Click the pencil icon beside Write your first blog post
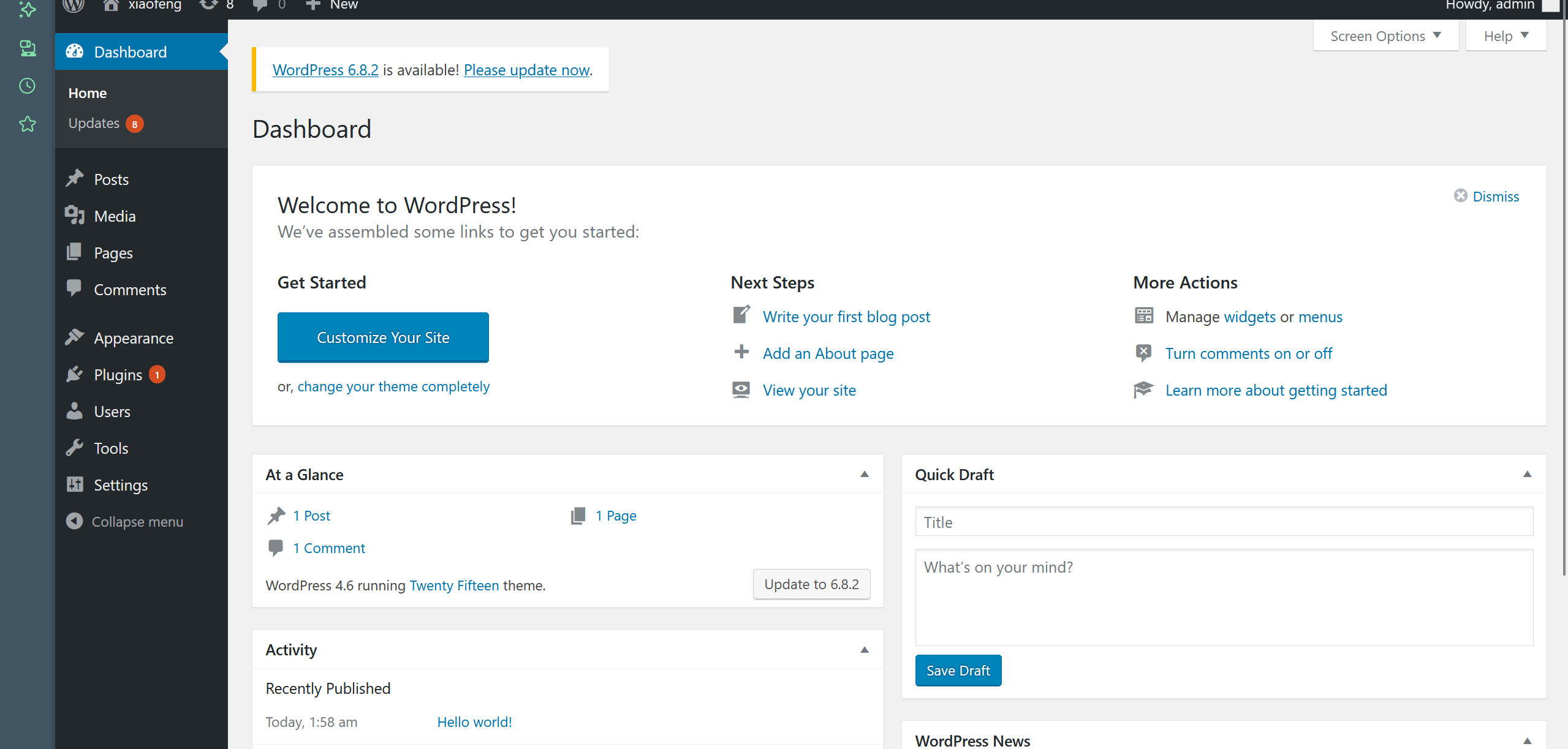The height and width of the screenshot is (749, 1568). pyautogui.click(x=741, y=315)
